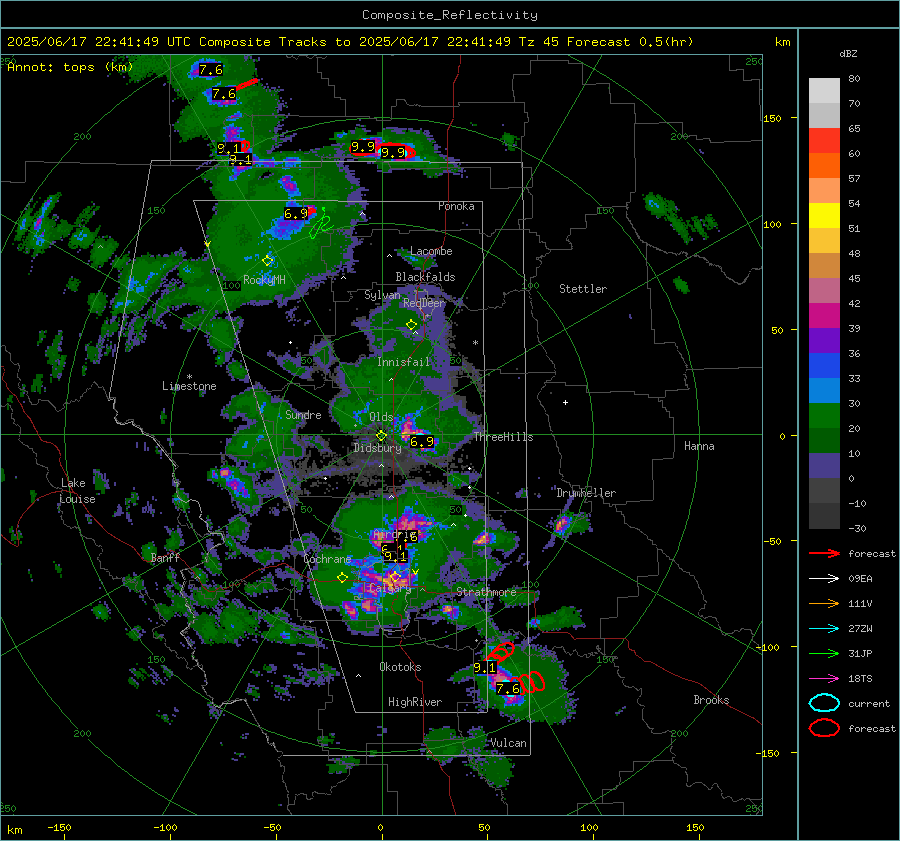Click the topmost 7.6 storm top label
Viewport: 900px width, 841px height.
[x=211, y=70]
